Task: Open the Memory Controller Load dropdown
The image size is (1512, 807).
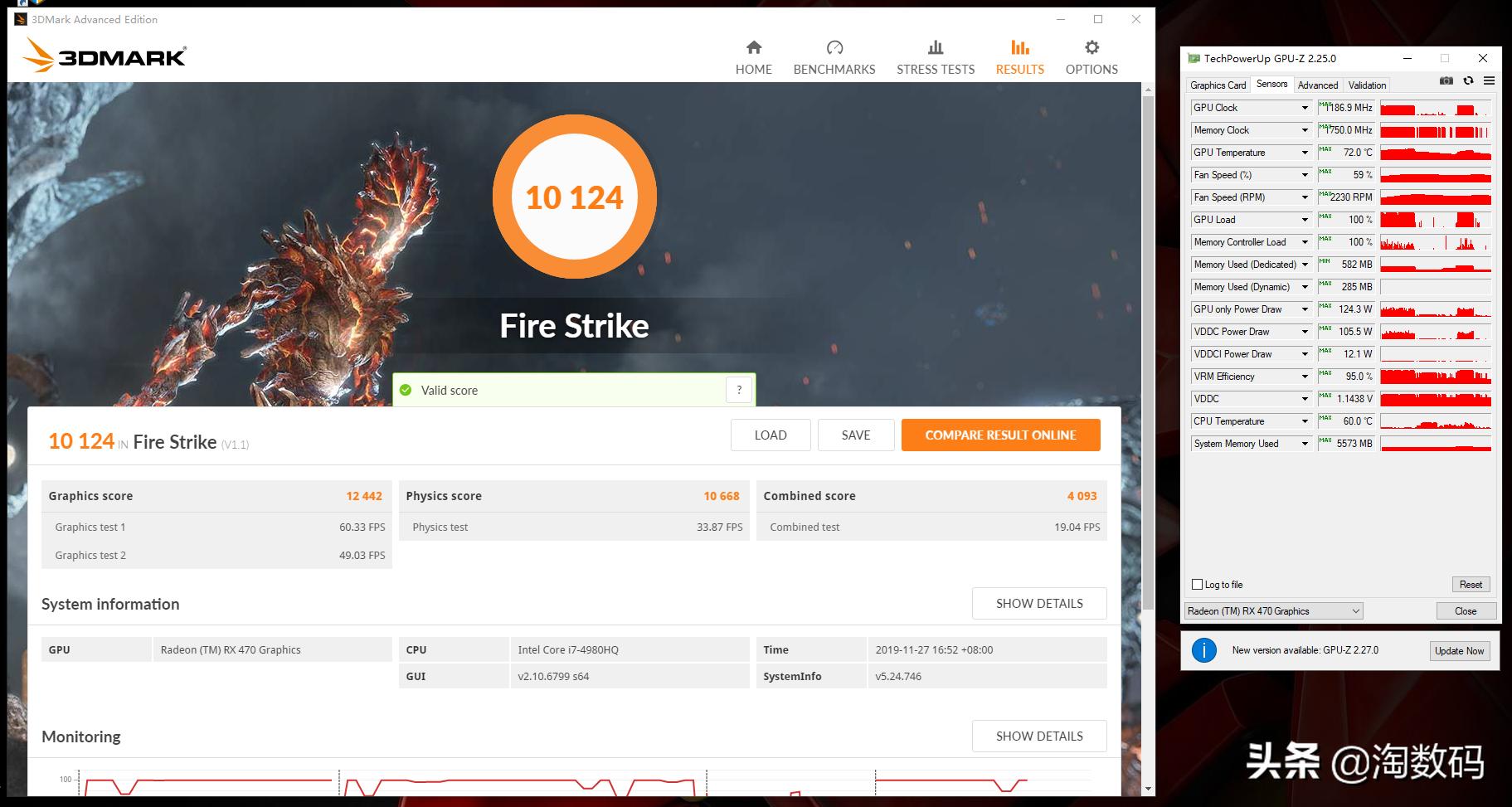Action: tap(1304, 242)
